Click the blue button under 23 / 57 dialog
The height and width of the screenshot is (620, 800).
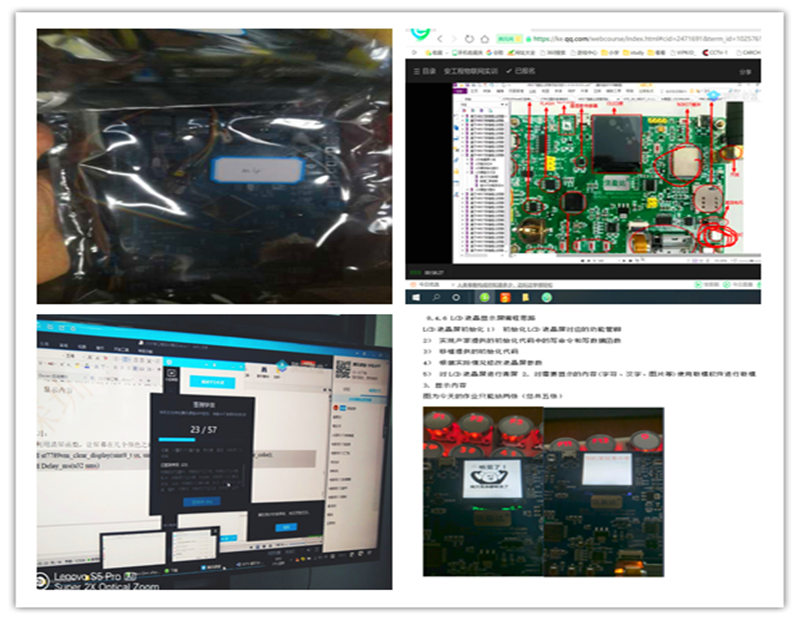tap(202, 502)
